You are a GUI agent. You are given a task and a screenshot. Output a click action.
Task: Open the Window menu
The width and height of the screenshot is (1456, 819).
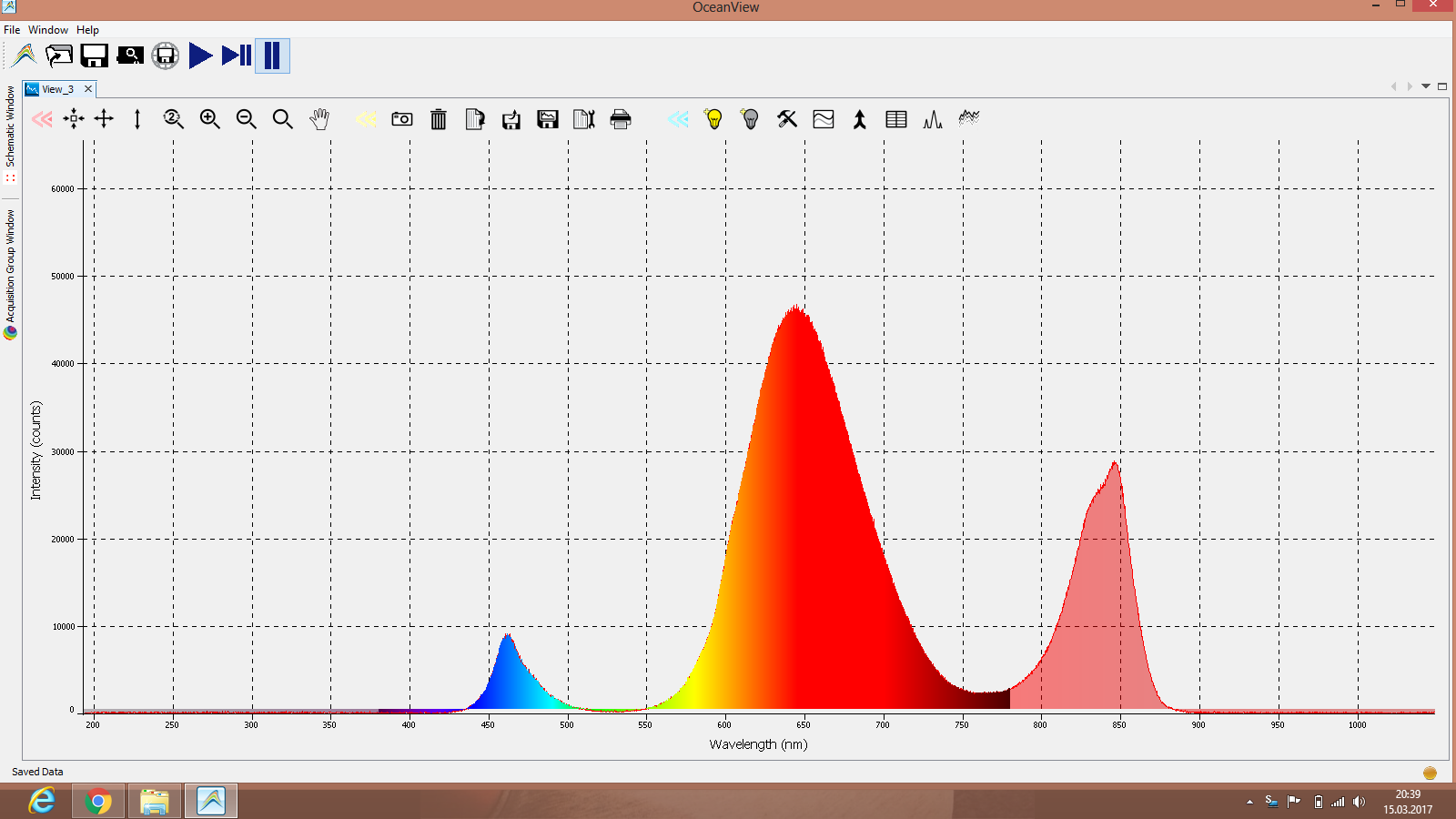pos(47,30)
